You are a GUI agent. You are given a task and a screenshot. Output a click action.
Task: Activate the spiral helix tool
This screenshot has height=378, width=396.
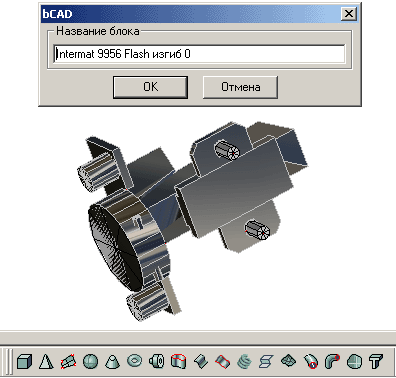point(244,361)
